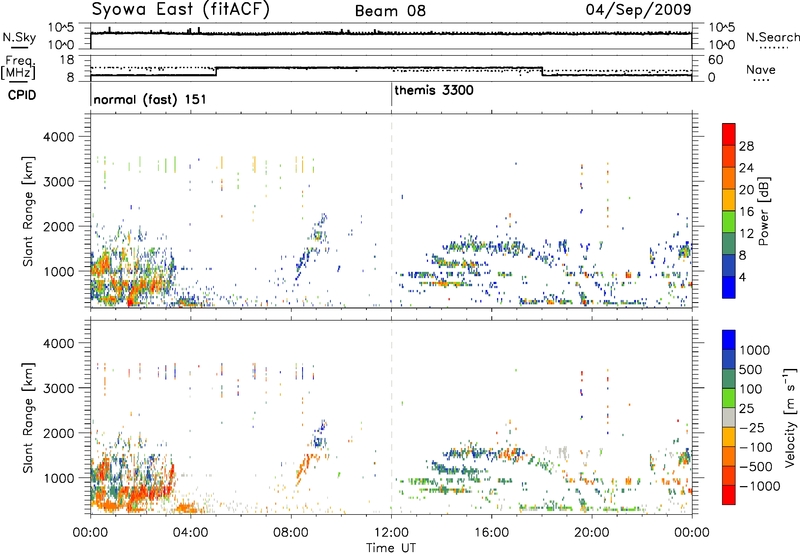
Task: Click the 'Nave' legend label
Action: pyautogui.click(x=761, y=69)
